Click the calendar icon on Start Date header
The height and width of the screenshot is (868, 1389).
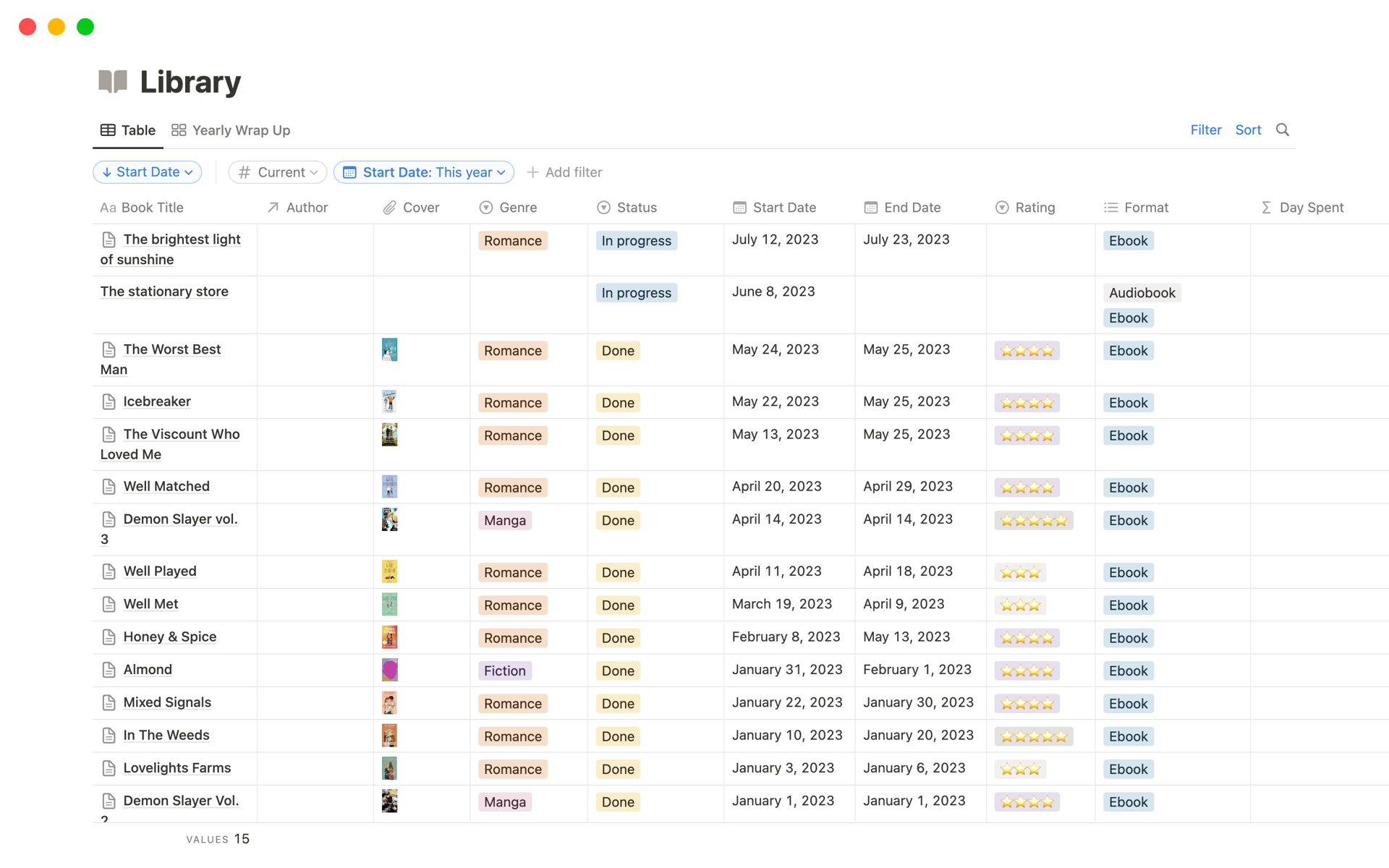[739, 208]
